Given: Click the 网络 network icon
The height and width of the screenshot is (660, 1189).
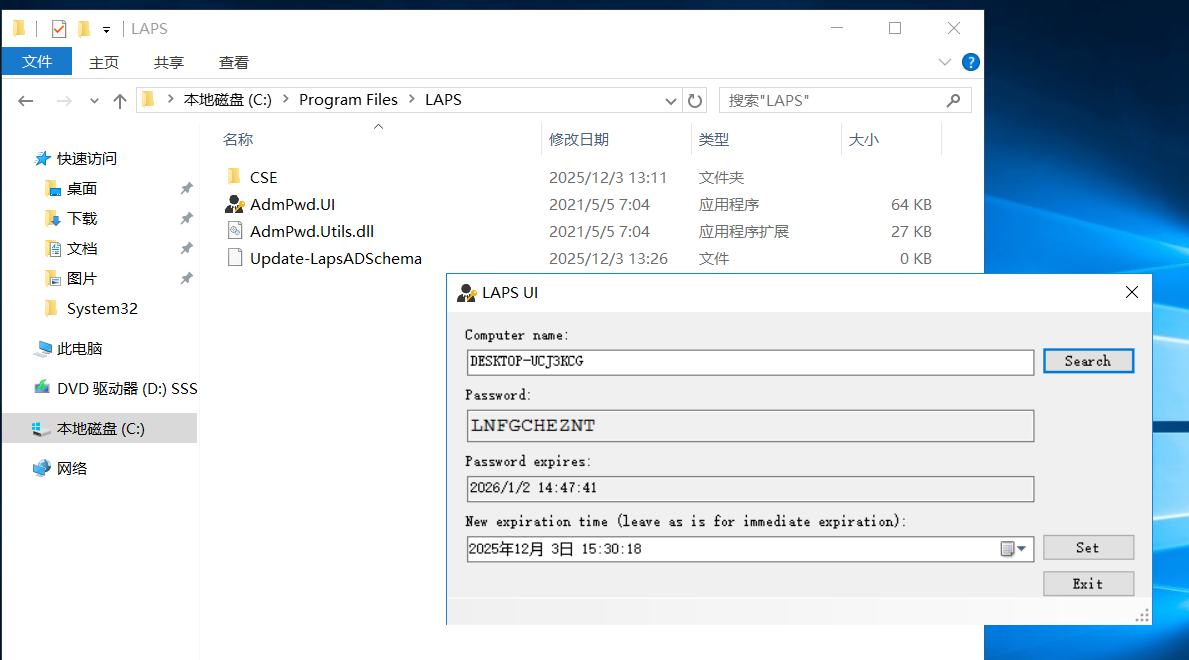Looking at the screenshot, I should [42, 468].
